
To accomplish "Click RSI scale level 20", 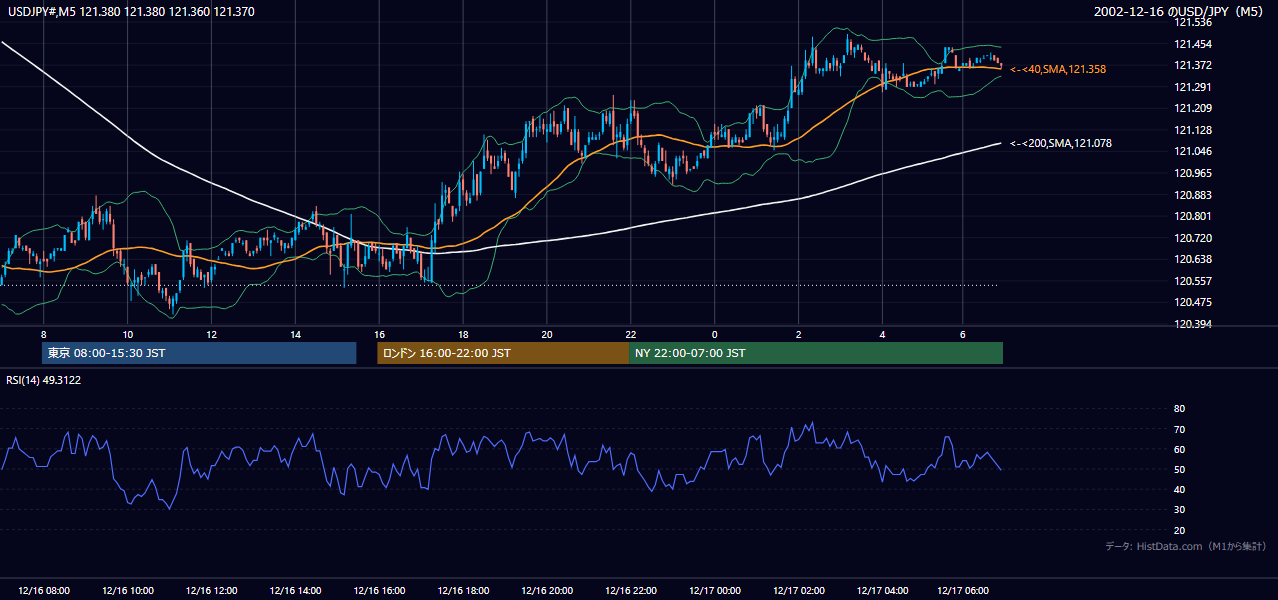I will coord(1179,530).
